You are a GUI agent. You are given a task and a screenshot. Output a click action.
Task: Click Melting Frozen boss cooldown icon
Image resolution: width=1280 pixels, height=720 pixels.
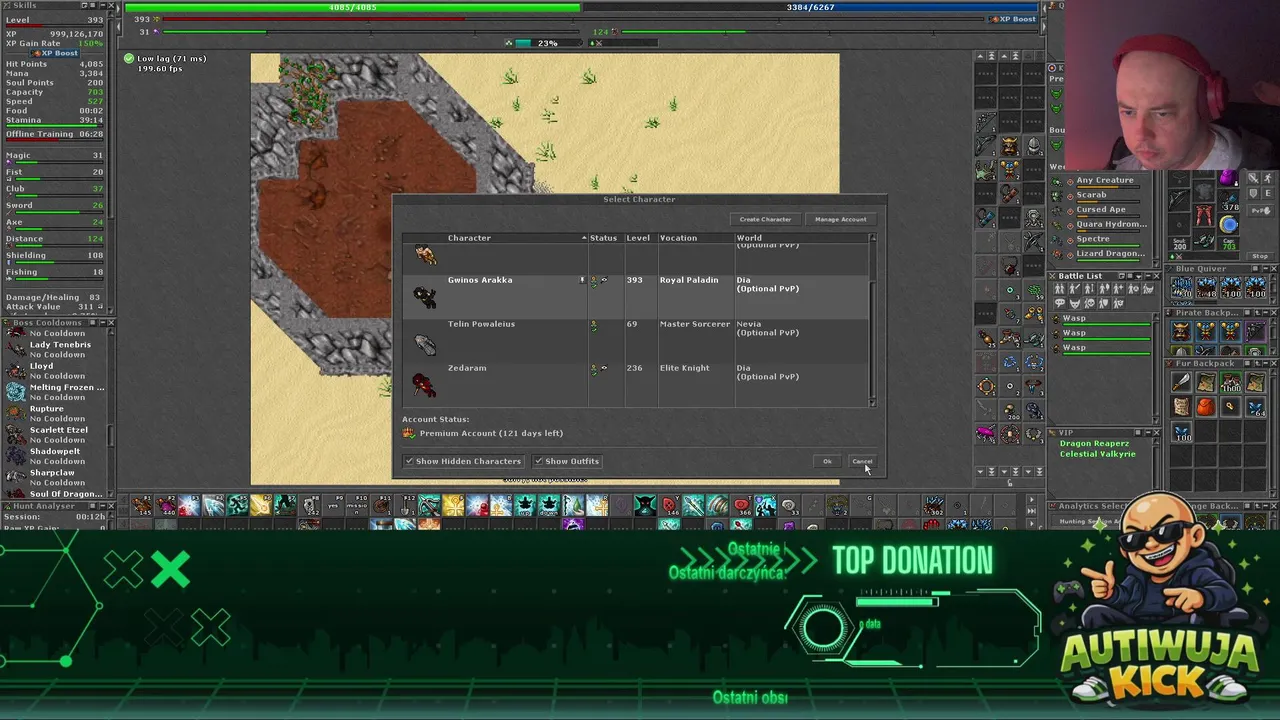(16, 392)
